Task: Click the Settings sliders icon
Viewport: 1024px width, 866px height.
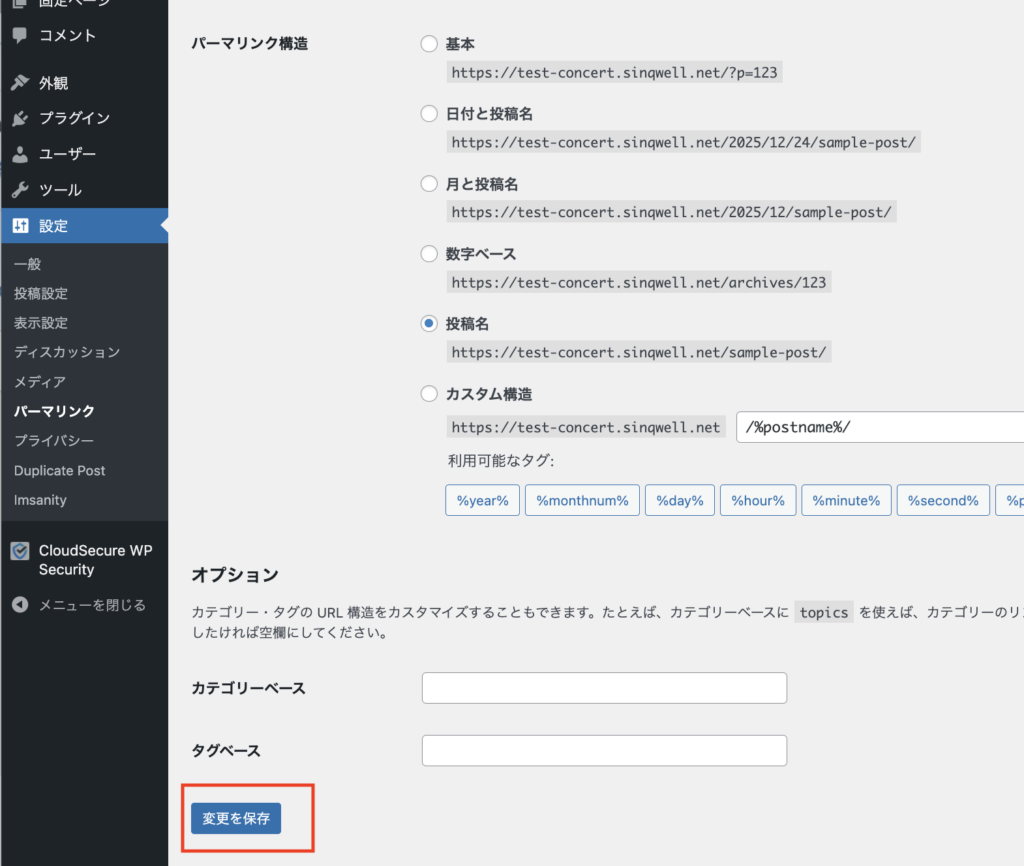Action: tap(20, 226)
